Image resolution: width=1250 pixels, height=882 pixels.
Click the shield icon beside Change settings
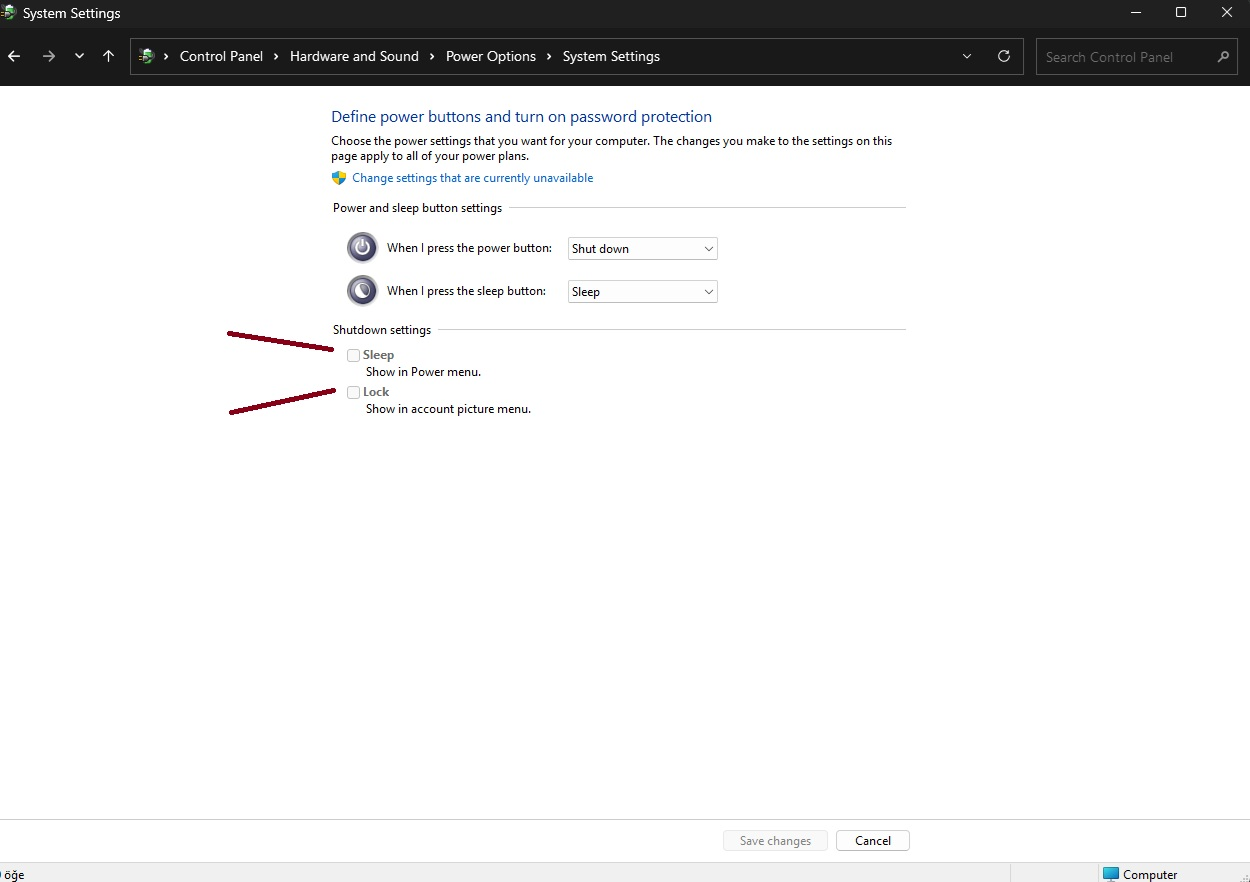pyautogui.click(x=339, y=178)
